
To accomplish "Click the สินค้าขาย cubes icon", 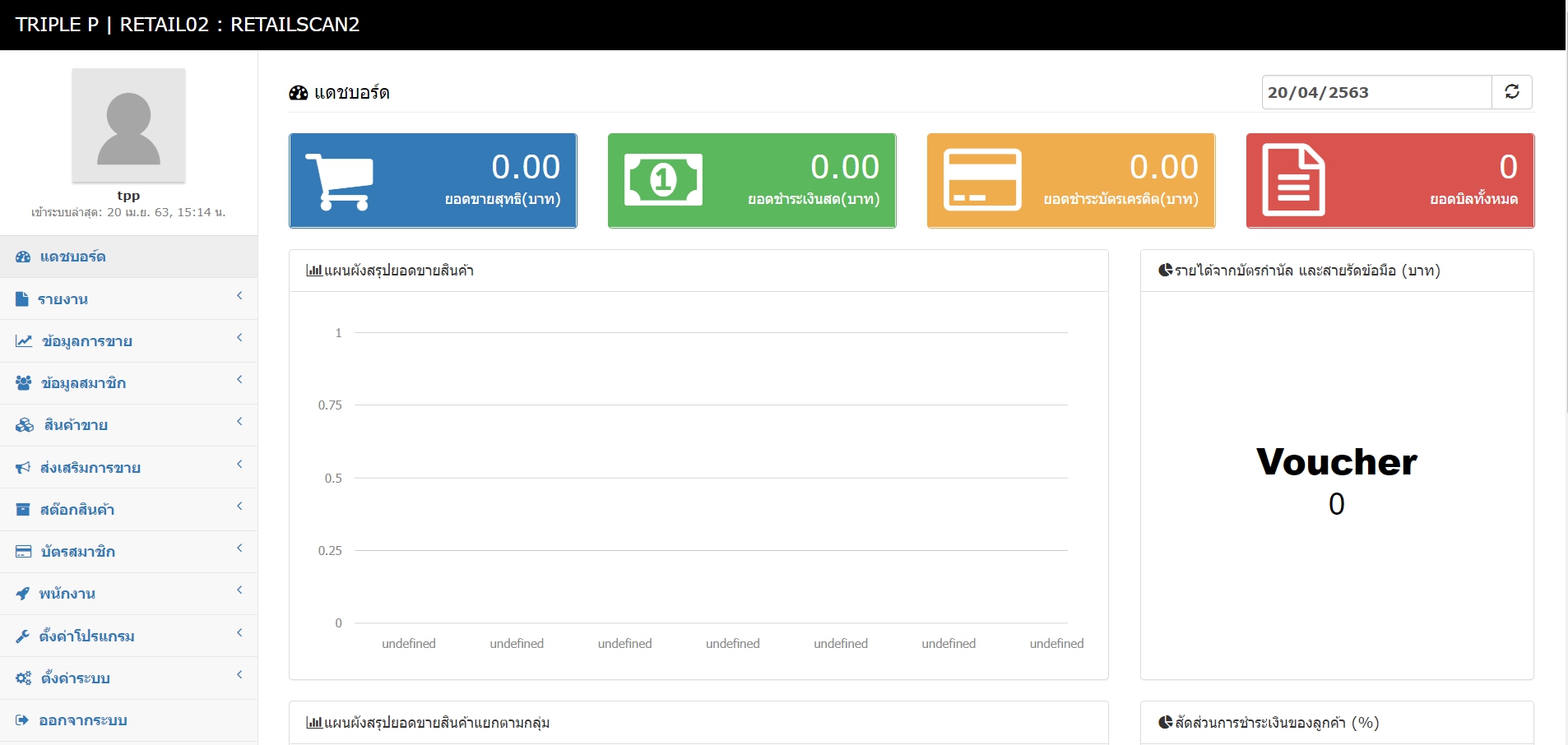I will 25,424.
